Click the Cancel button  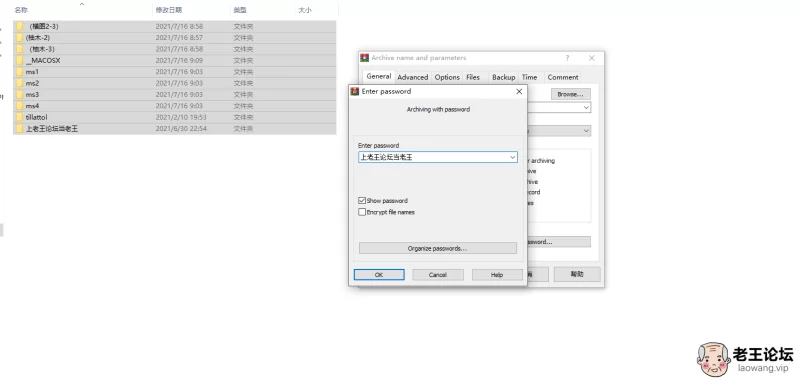(x=438, y=275)
